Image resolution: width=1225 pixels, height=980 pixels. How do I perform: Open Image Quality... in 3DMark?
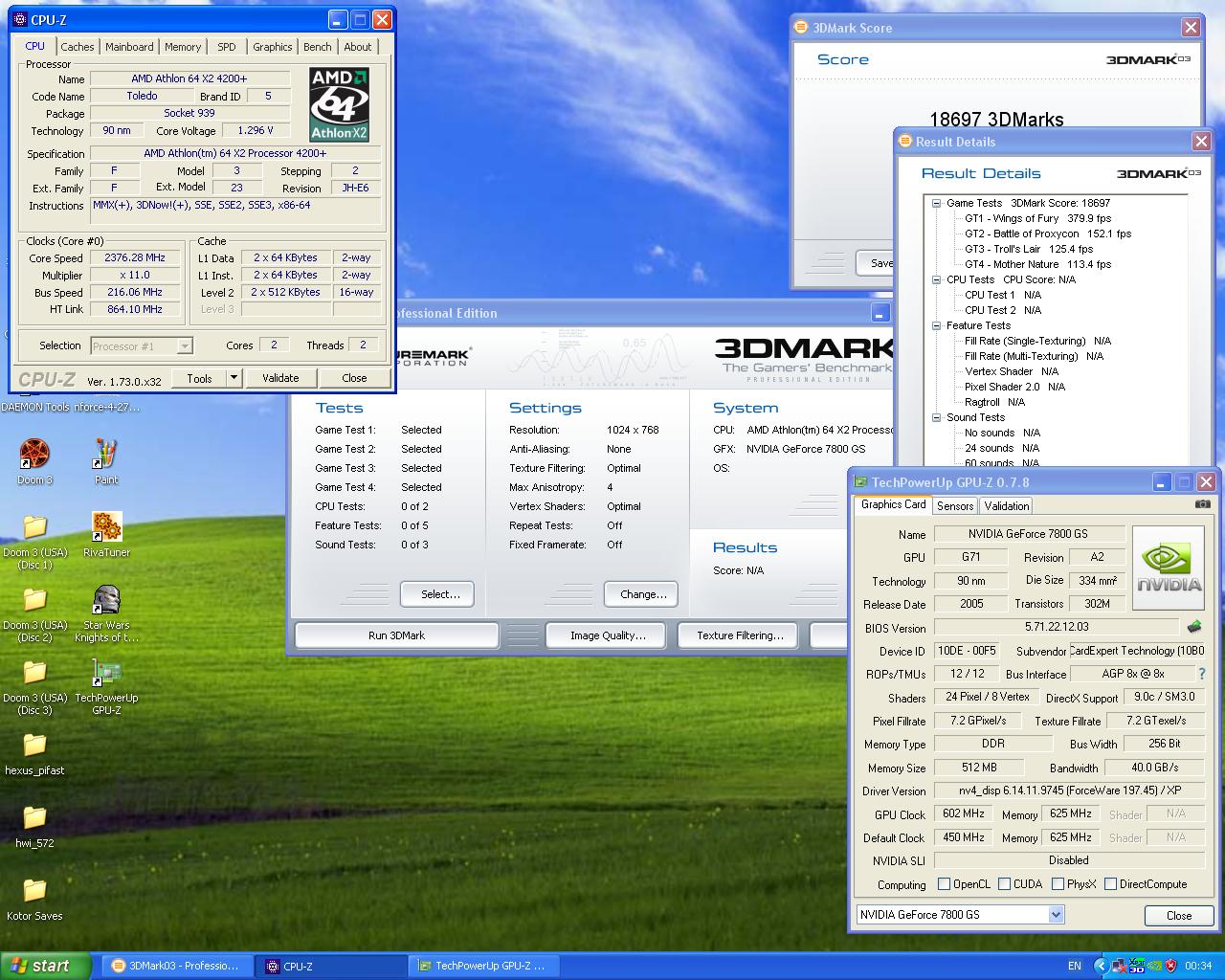(608, 635)
